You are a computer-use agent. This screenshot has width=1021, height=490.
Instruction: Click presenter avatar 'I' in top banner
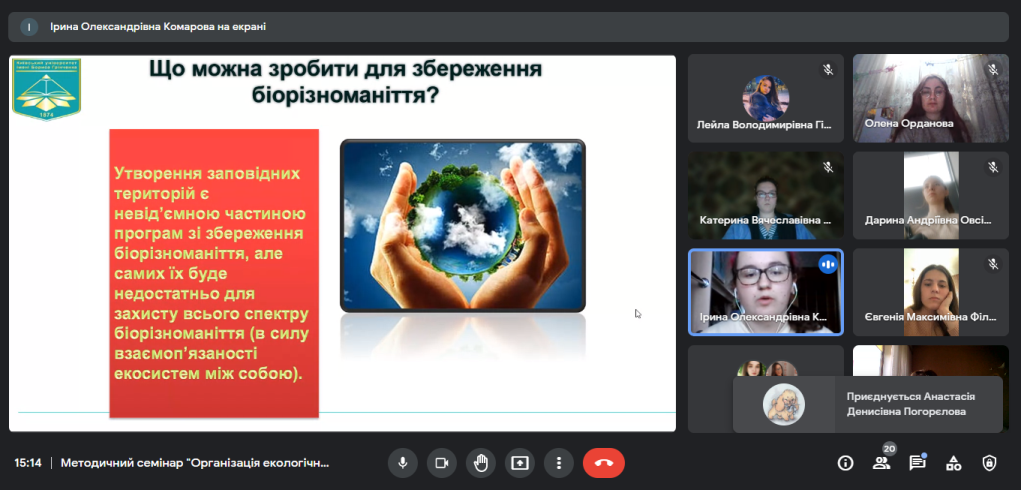coord(29,27)
